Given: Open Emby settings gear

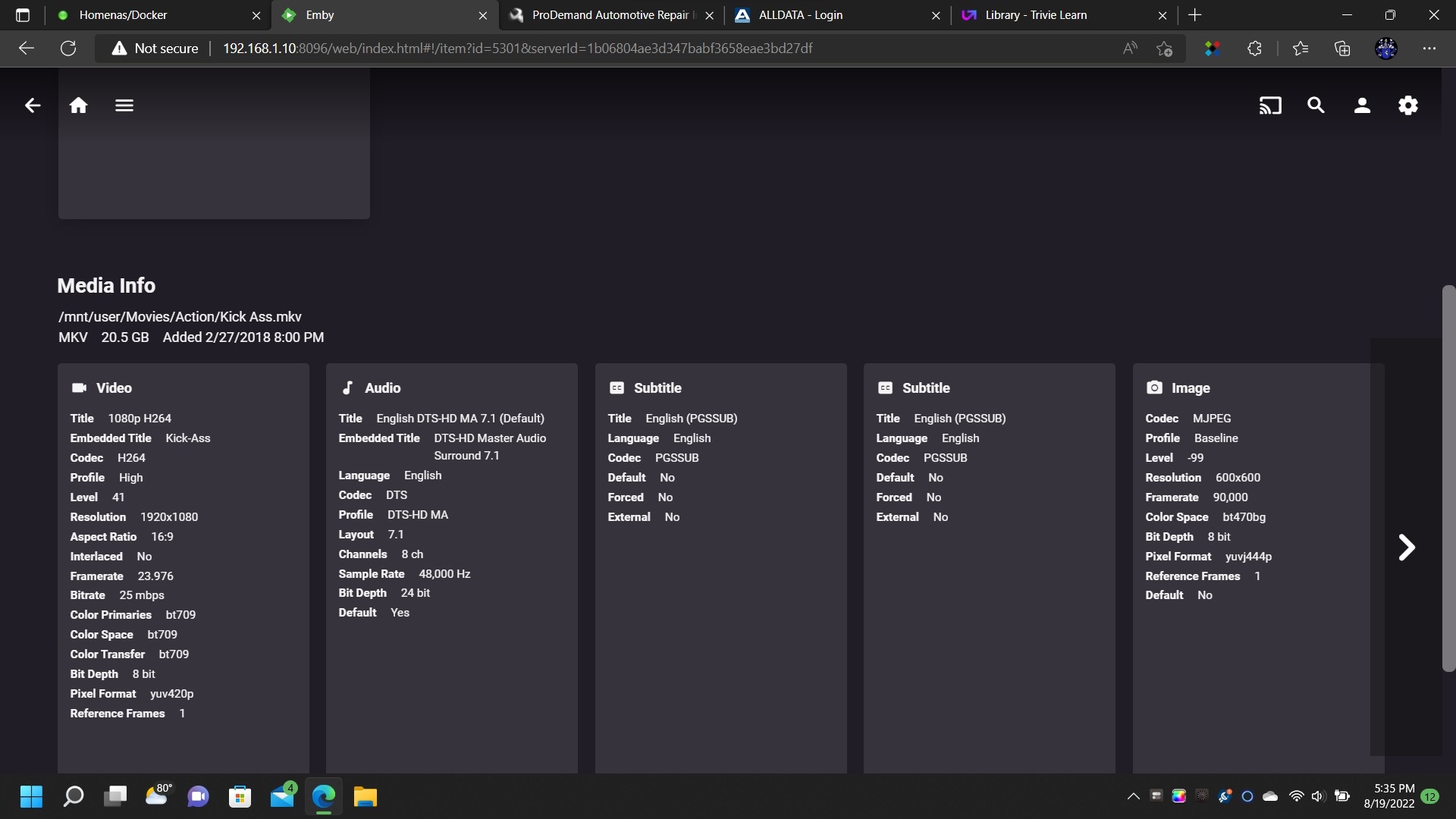Looking at the screenshot, I should pyautogui.click(x=1408, y=105).
